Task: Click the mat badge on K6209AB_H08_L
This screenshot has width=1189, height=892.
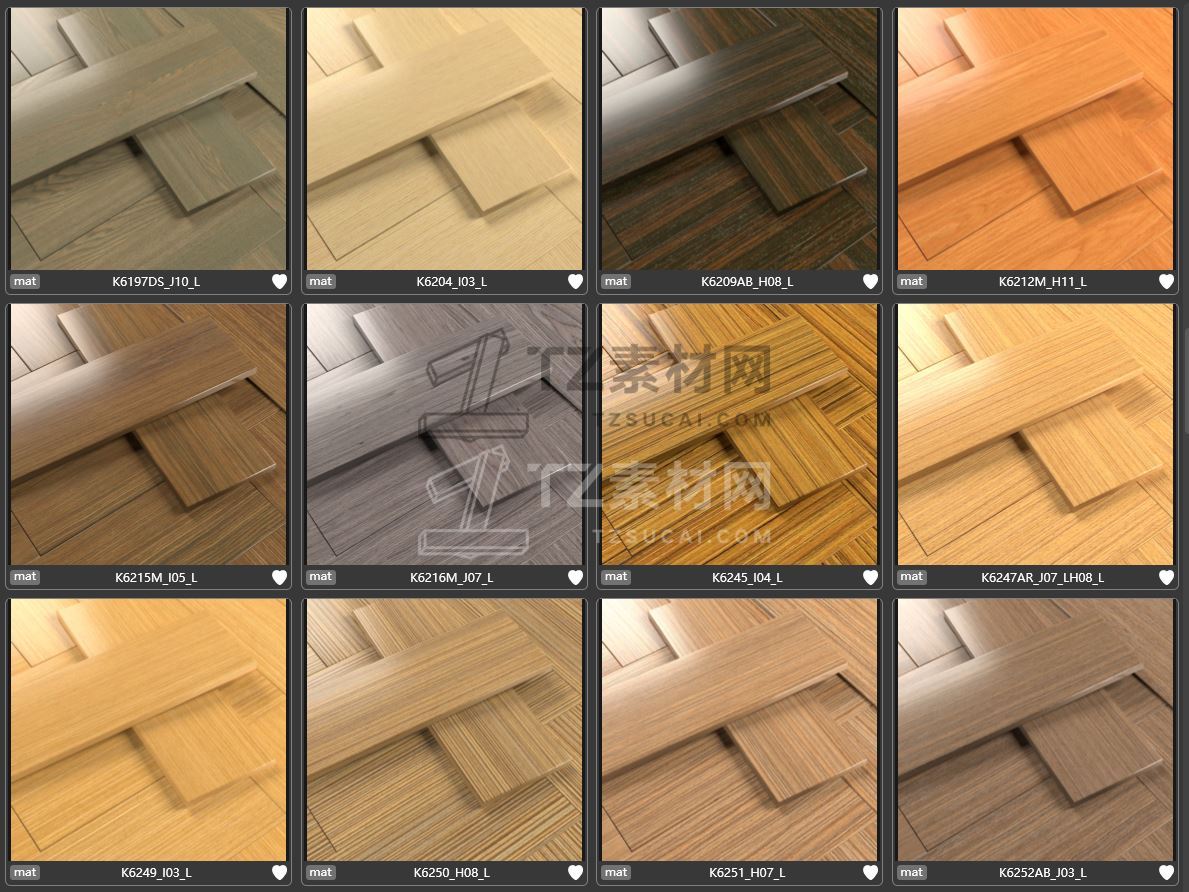Action: (616, 281)
